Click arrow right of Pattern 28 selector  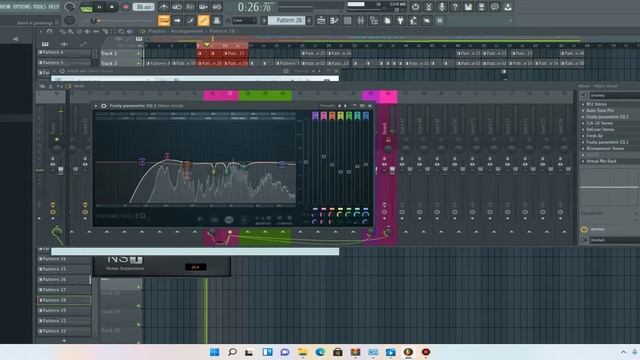coord(309,20)
